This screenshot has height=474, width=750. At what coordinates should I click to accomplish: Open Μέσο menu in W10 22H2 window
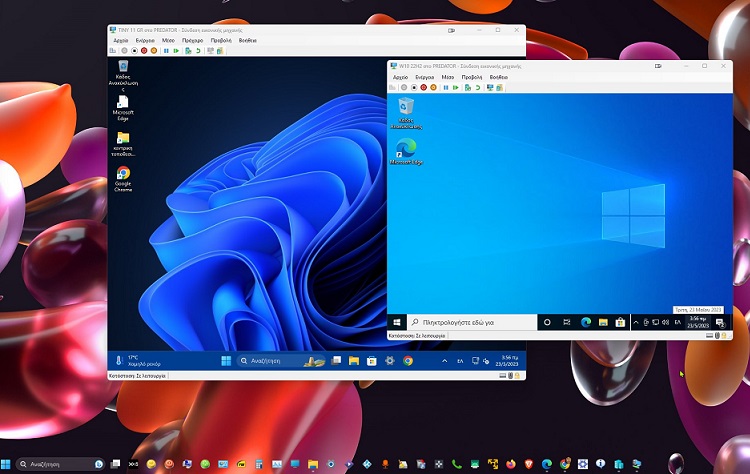point(448,77)
